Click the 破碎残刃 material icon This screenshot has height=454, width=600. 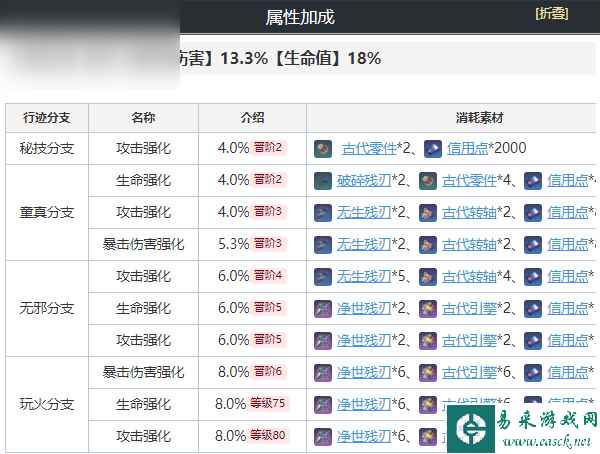click(x=323, y=180)
